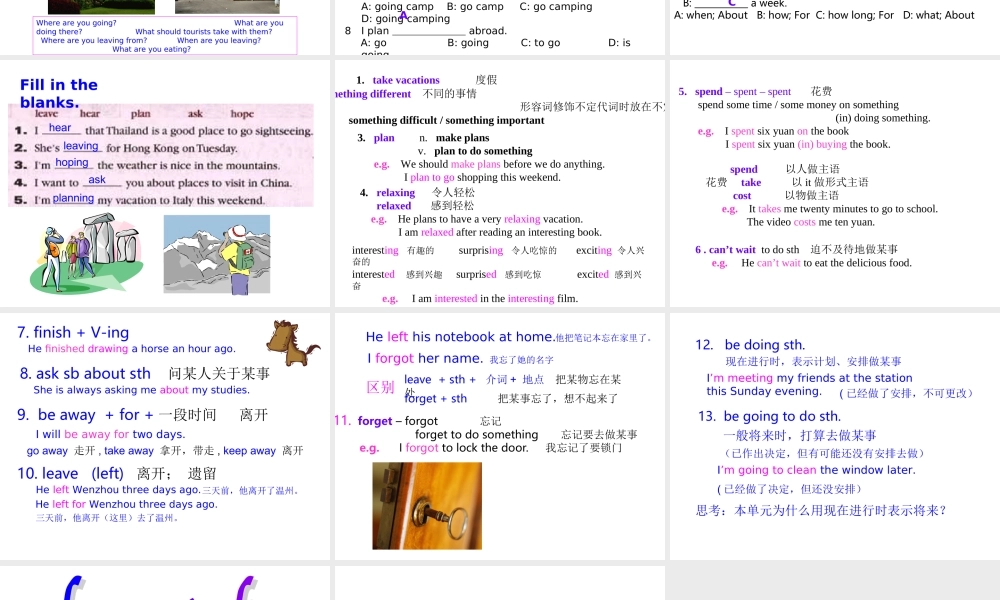Click '13. be going to do sth.' heading
This screenshot has height=600, width=1000.
(769, 416)
